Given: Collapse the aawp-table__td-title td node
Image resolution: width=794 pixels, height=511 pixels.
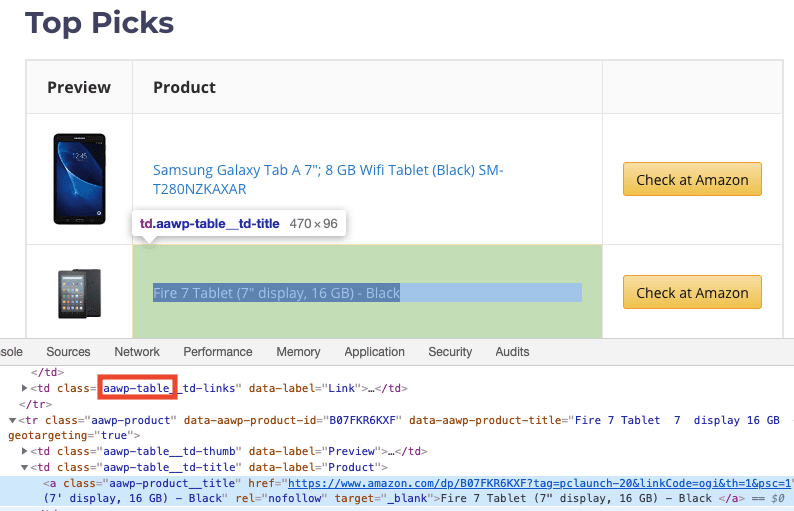Looking at the screenshot, I should tap(25, 467).
